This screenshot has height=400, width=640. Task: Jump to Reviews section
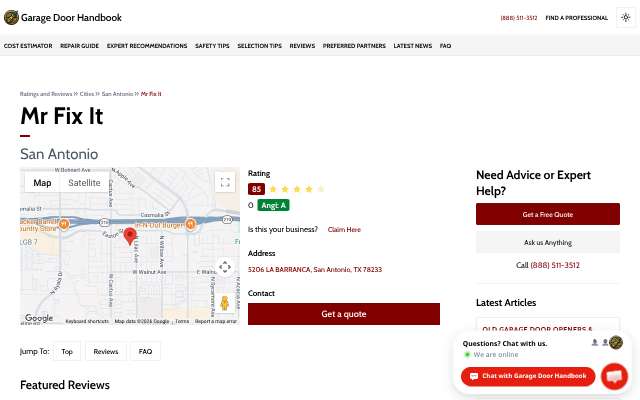click(x=106, y=351)
